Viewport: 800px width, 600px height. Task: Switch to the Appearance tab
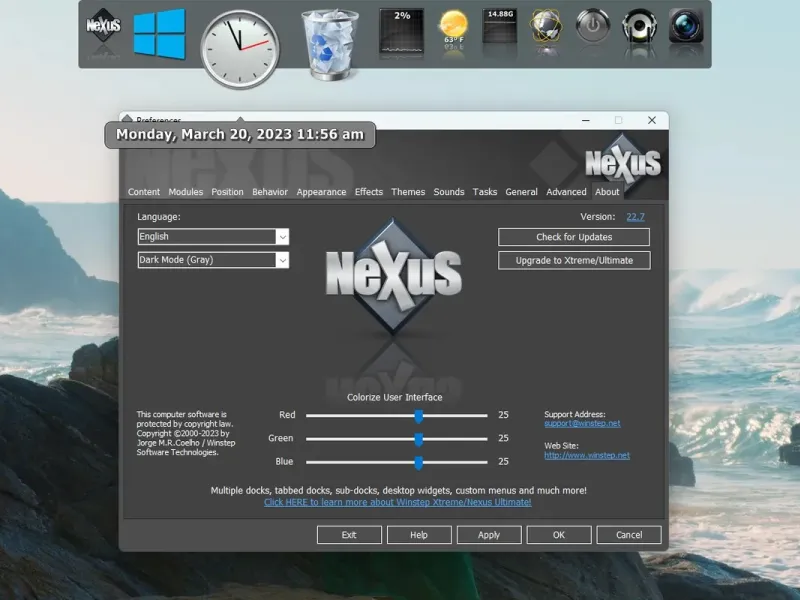coord(321,192)
